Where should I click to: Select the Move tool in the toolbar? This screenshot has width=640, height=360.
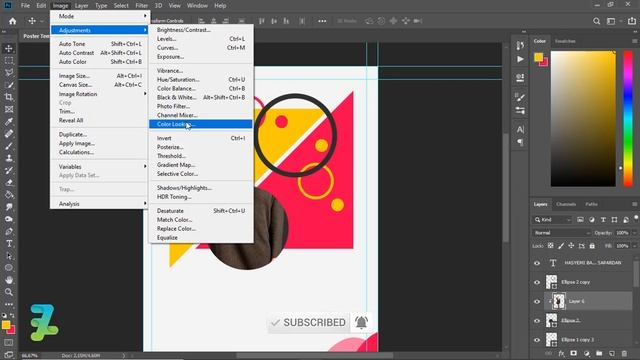[9, 48]
